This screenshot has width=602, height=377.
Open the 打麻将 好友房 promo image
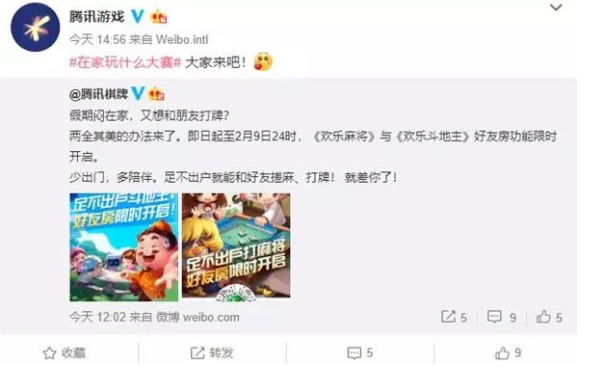(x=236, y=245)
